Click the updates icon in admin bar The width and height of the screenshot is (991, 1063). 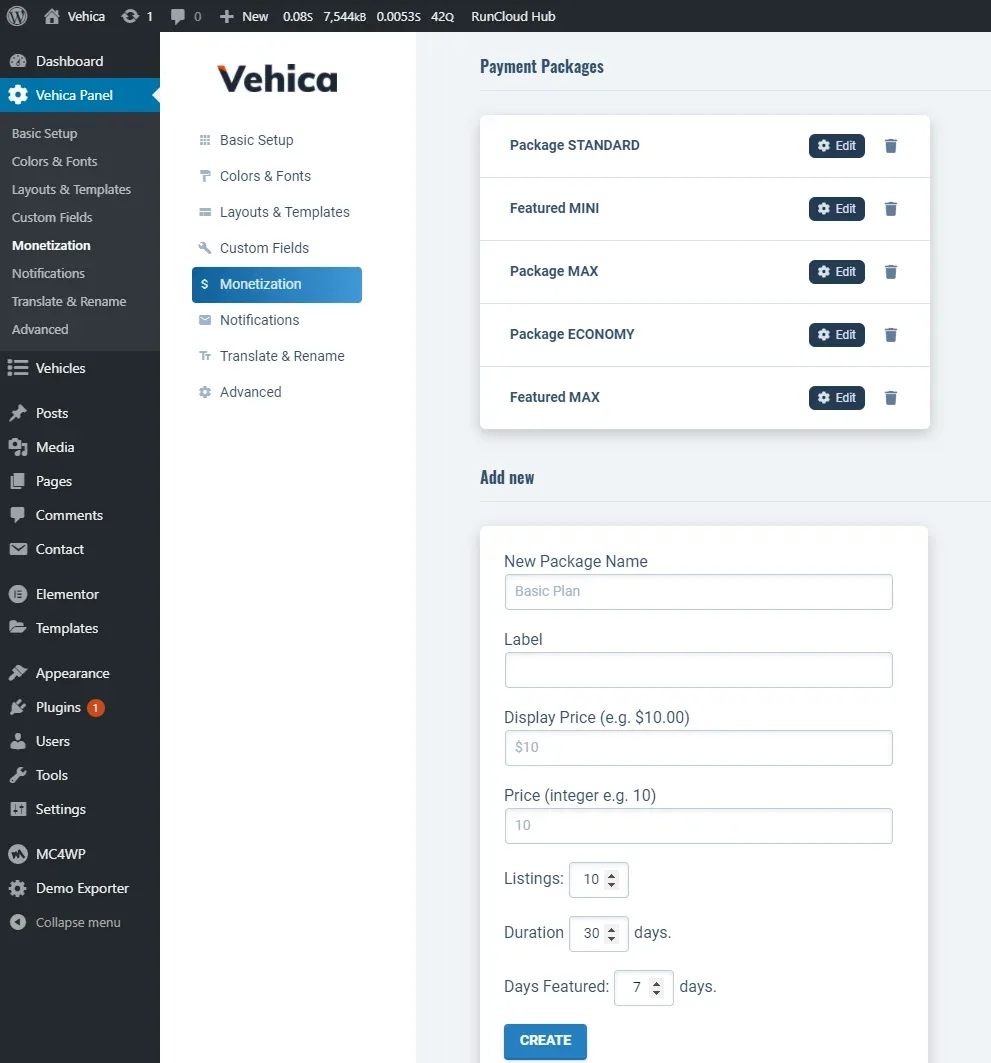[x=129, y=16]
